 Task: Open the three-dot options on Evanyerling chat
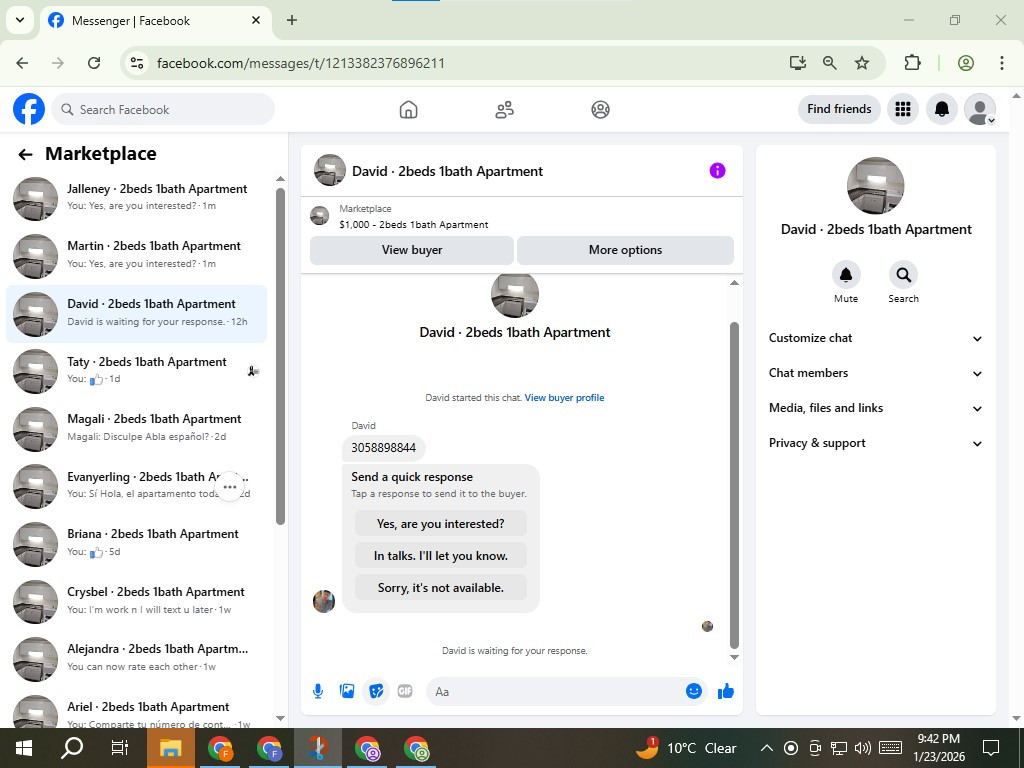230,487
